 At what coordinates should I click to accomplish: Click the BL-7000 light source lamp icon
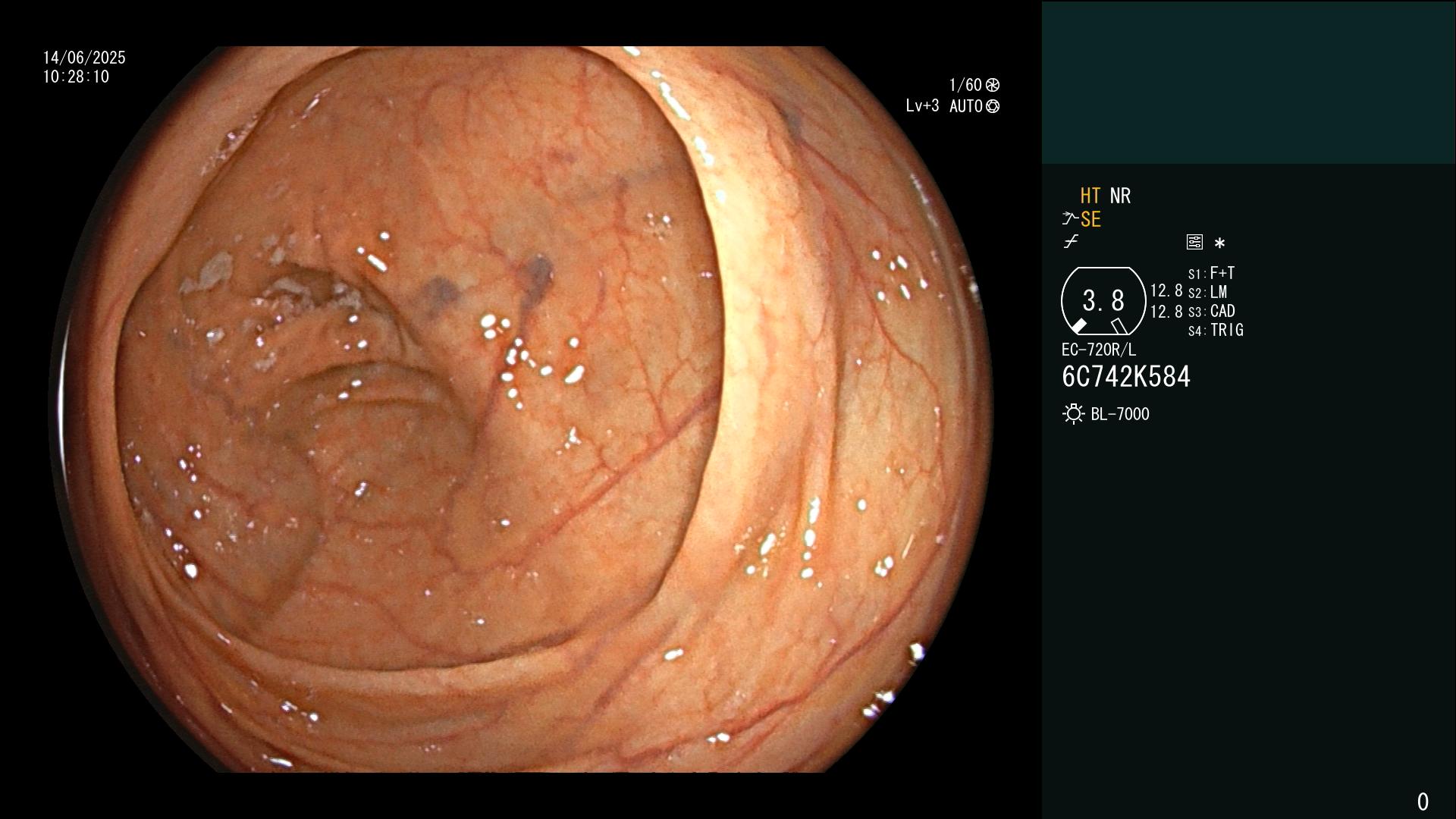(1073, 414)
